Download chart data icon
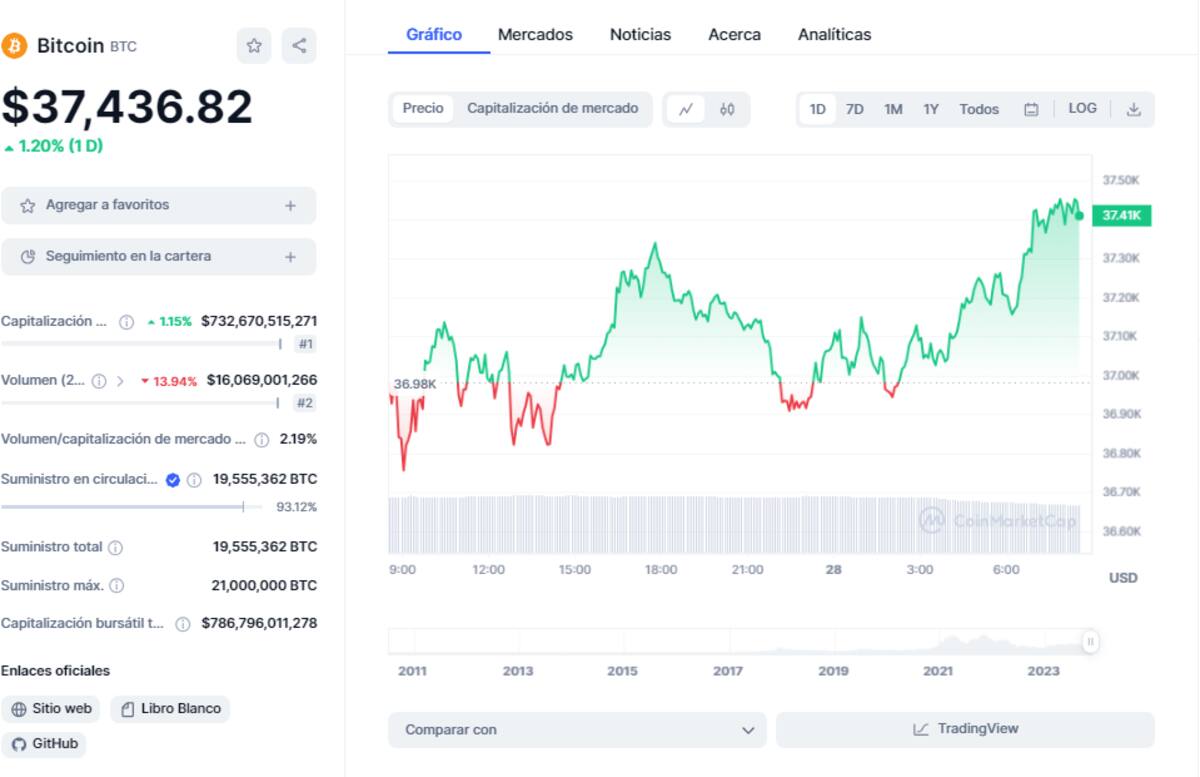Viewport: 1200px width, 777px height. coord(1133,109)
